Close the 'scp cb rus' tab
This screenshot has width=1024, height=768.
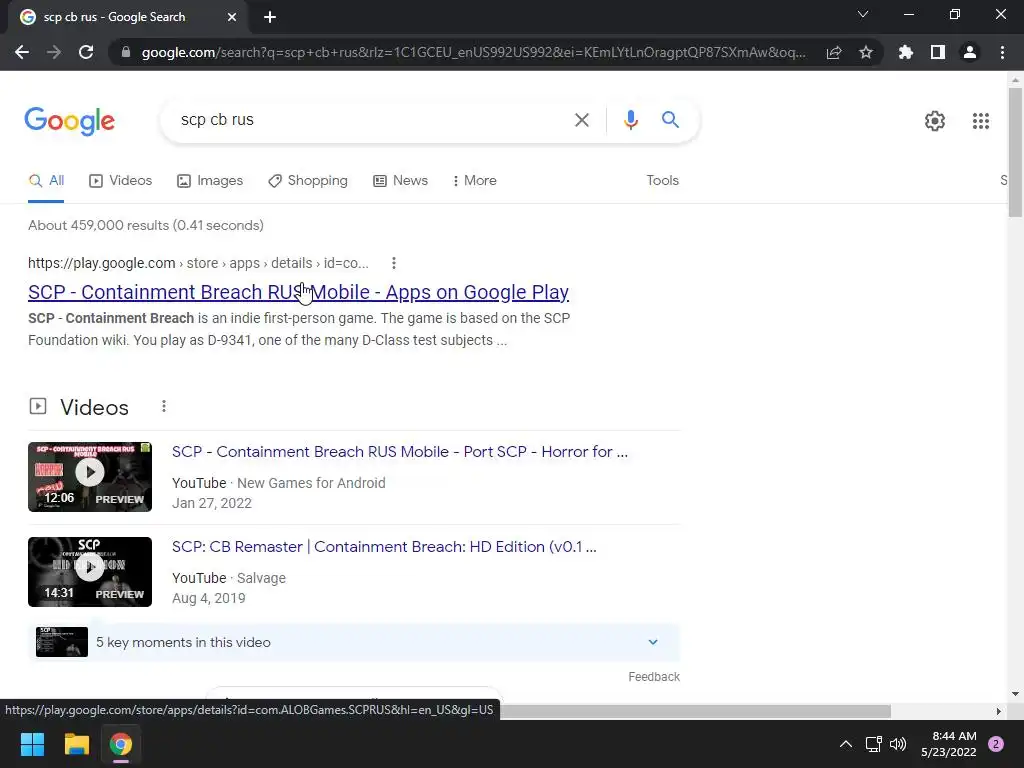(232, 17)
